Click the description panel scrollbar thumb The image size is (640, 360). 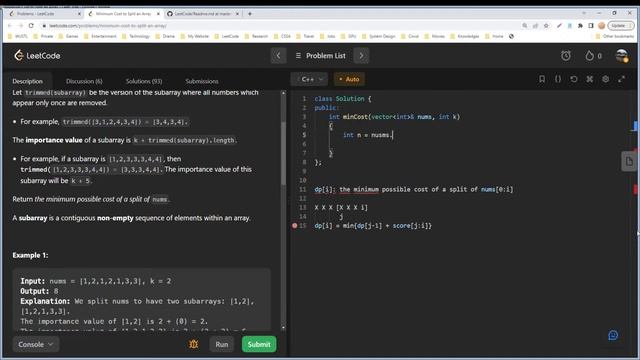point(283,153)
